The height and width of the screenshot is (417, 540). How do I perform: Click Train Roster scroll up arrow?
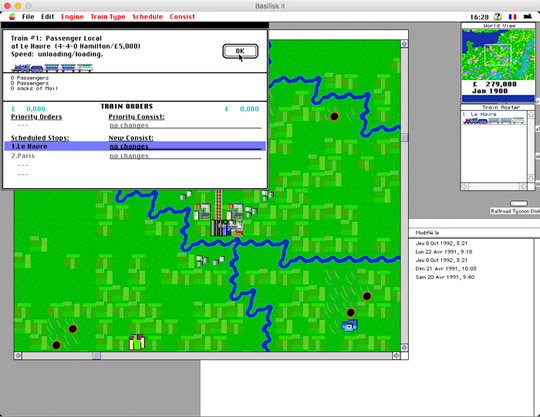[x=531, y=115]
